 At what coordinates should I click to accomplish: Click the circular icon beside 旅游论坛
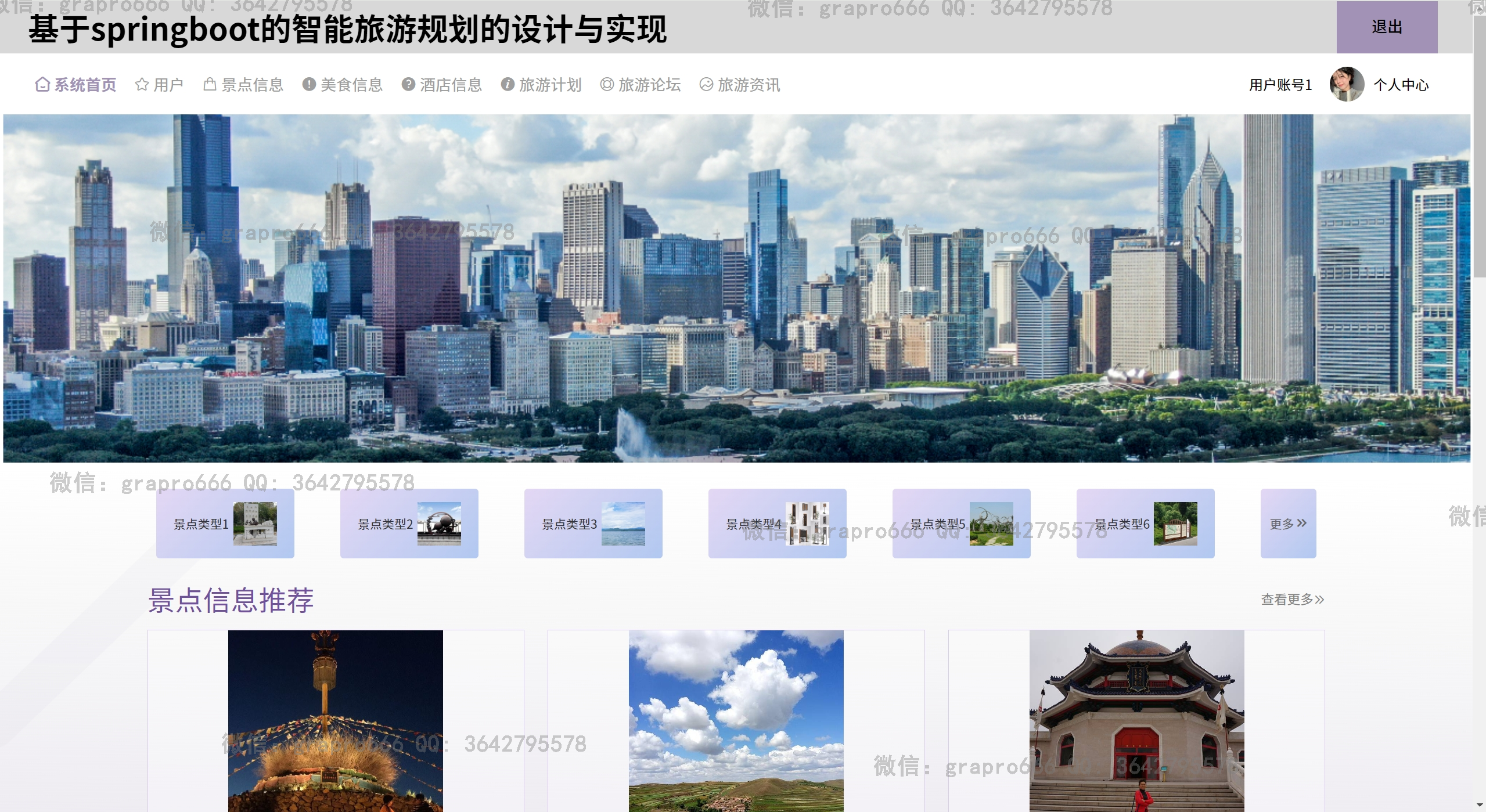point(607,85)
